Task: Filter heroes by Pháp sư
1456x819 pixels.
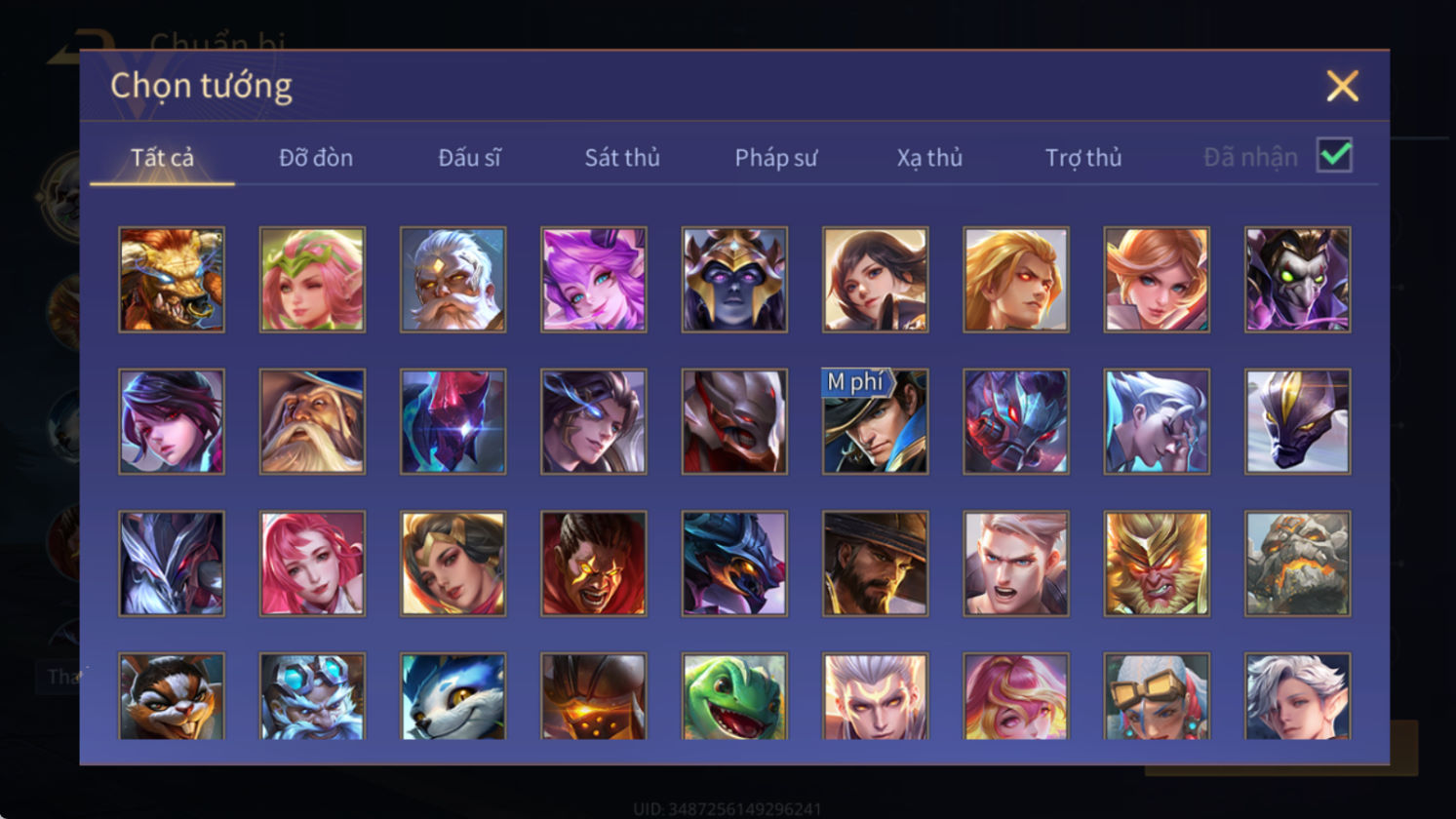Action: pyautogui.click(x=776, y=157)
